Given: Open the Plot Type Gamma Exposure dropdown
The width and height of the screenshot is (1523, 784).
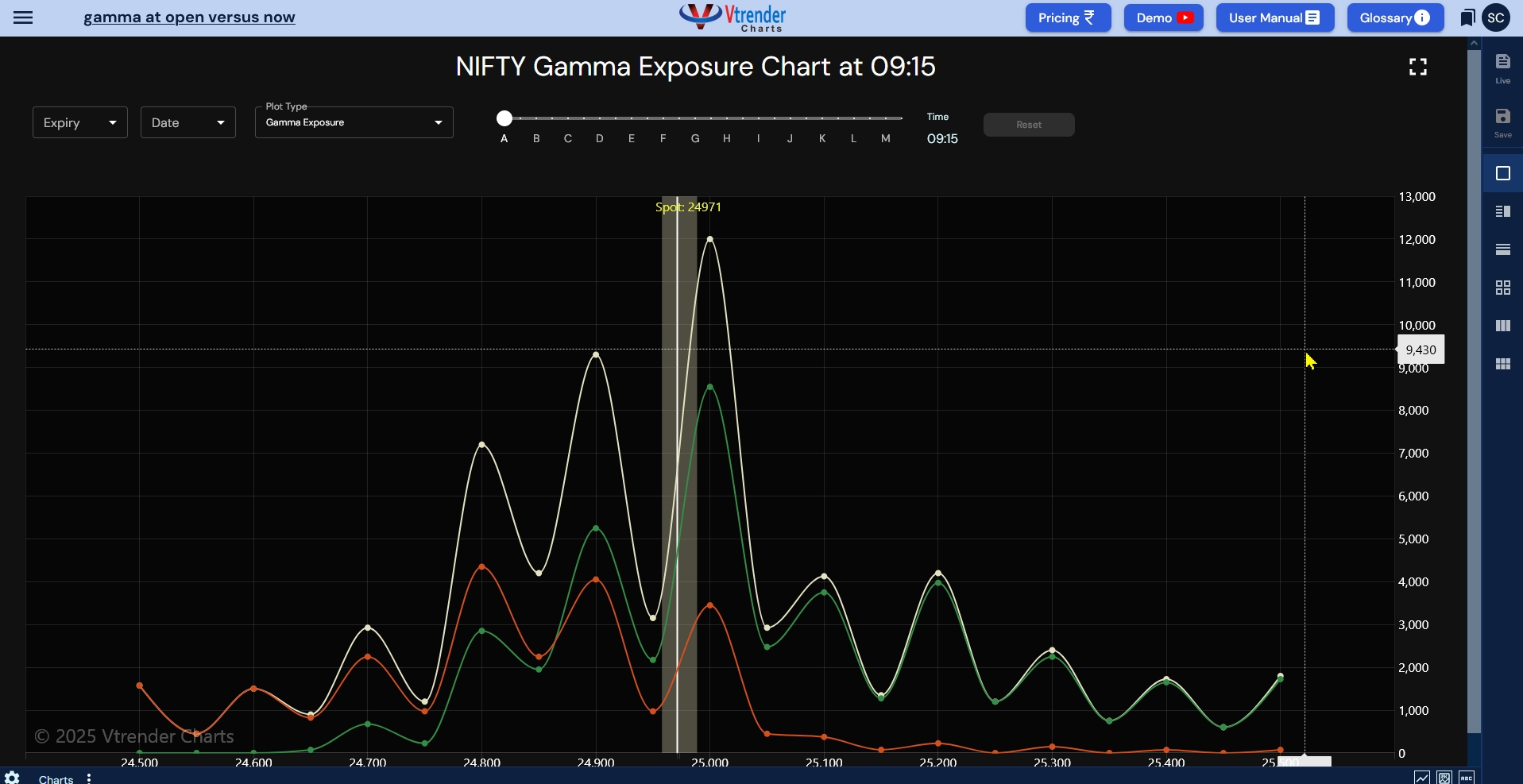Looking at the screenshot, I should tap(354, 122).
